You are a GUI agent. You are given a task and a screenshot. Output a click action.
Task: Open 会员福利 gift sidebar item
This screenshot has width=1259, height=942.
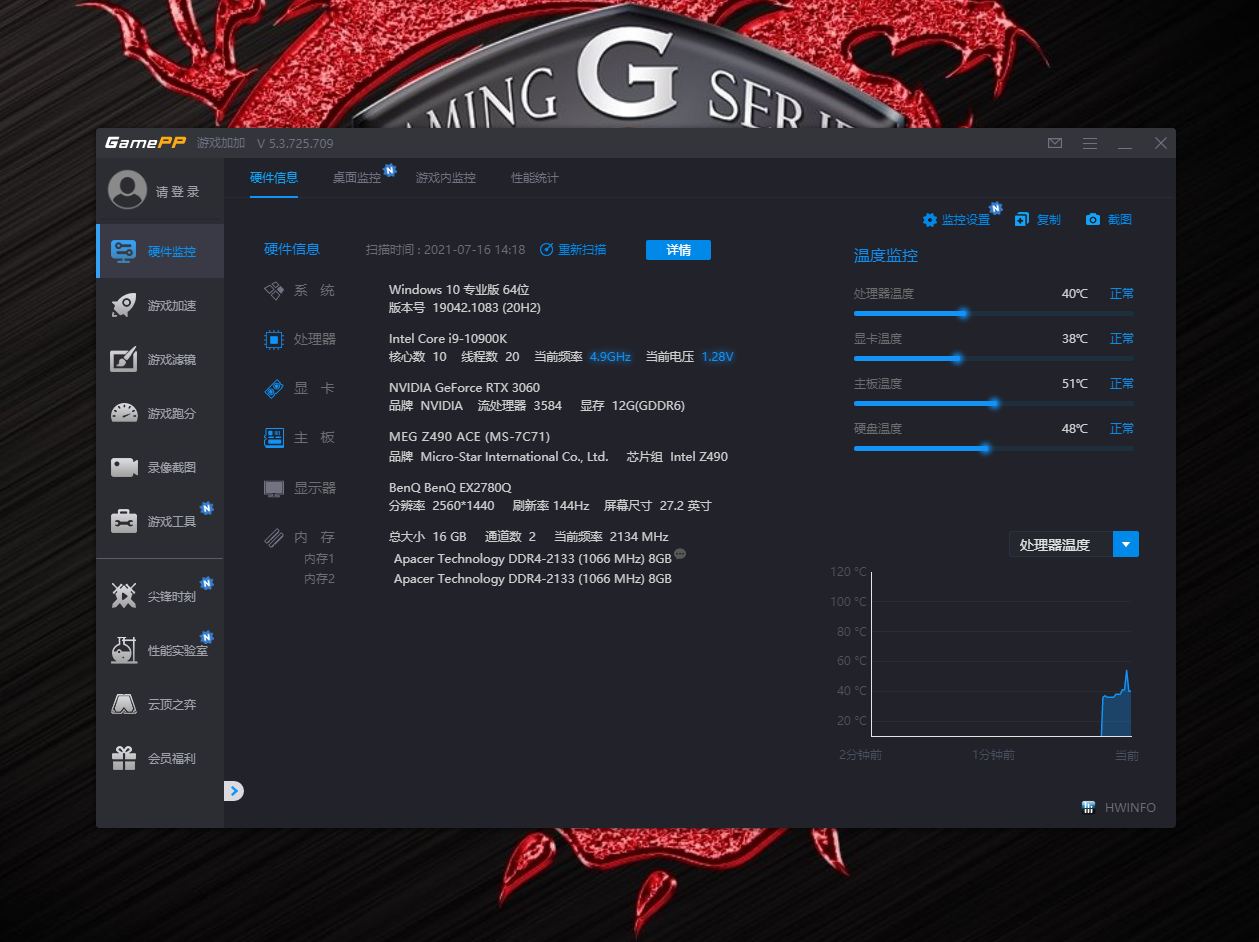point(160,758)
